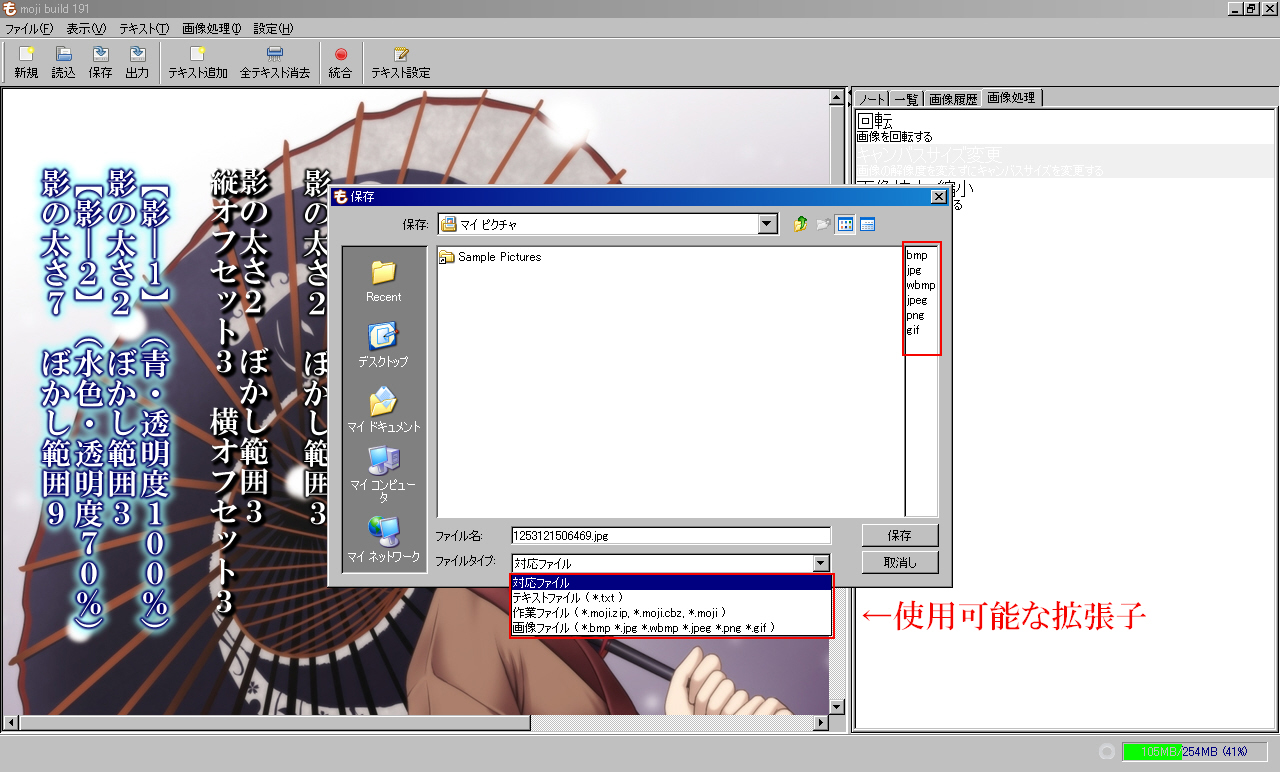Image resolution: width=1280 pixels, height=772 pixels.
Task: Open Recent in the dialog sidebar
Action: [383, 281]
